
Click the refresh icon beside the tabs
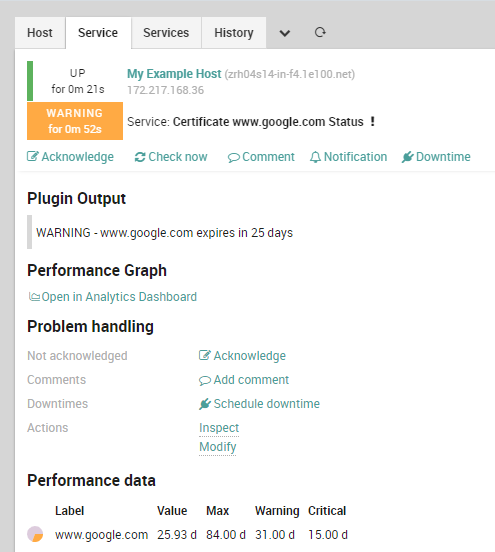click(320, 32)
